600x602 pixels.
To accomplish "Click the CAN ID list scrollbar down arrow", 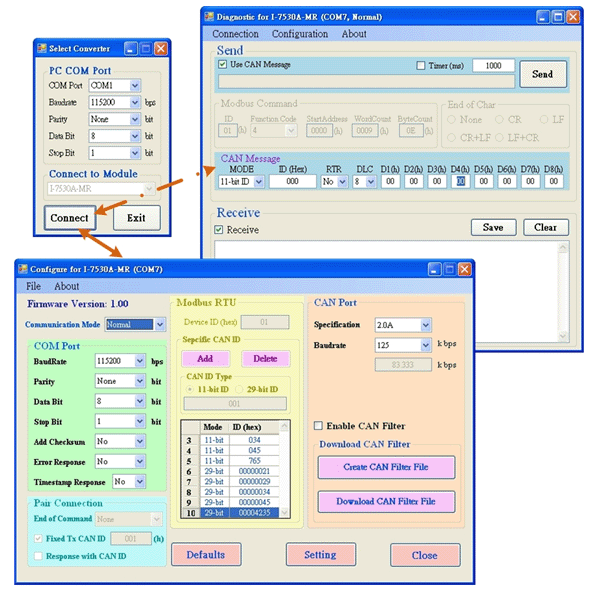I will (284, 513).
